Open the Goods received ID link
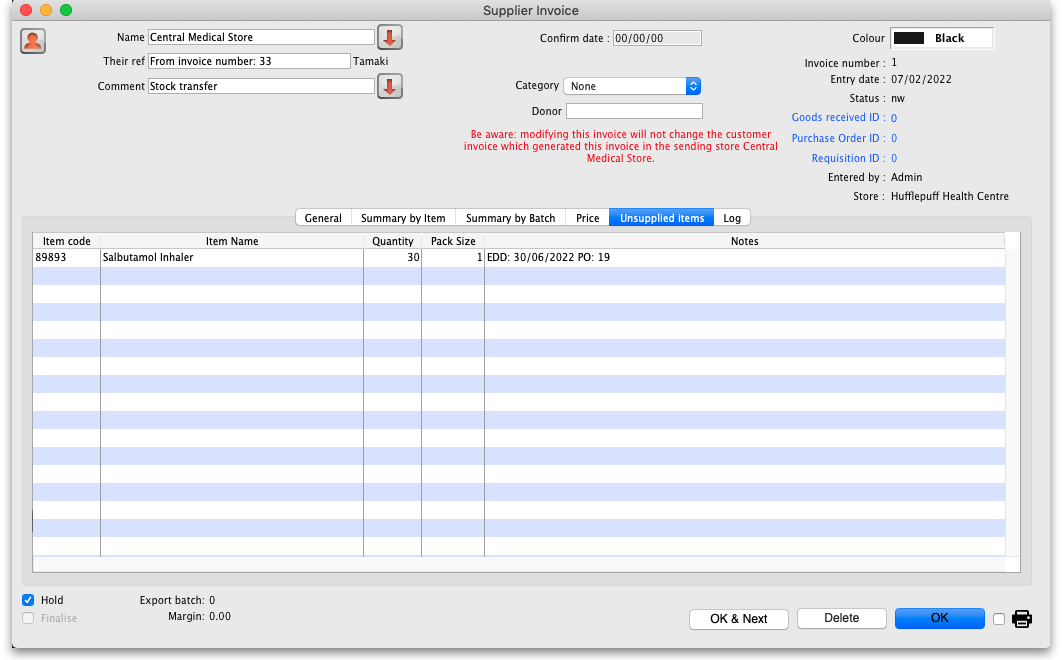Viewport: 1062px width, 660px height. [835, 118]
